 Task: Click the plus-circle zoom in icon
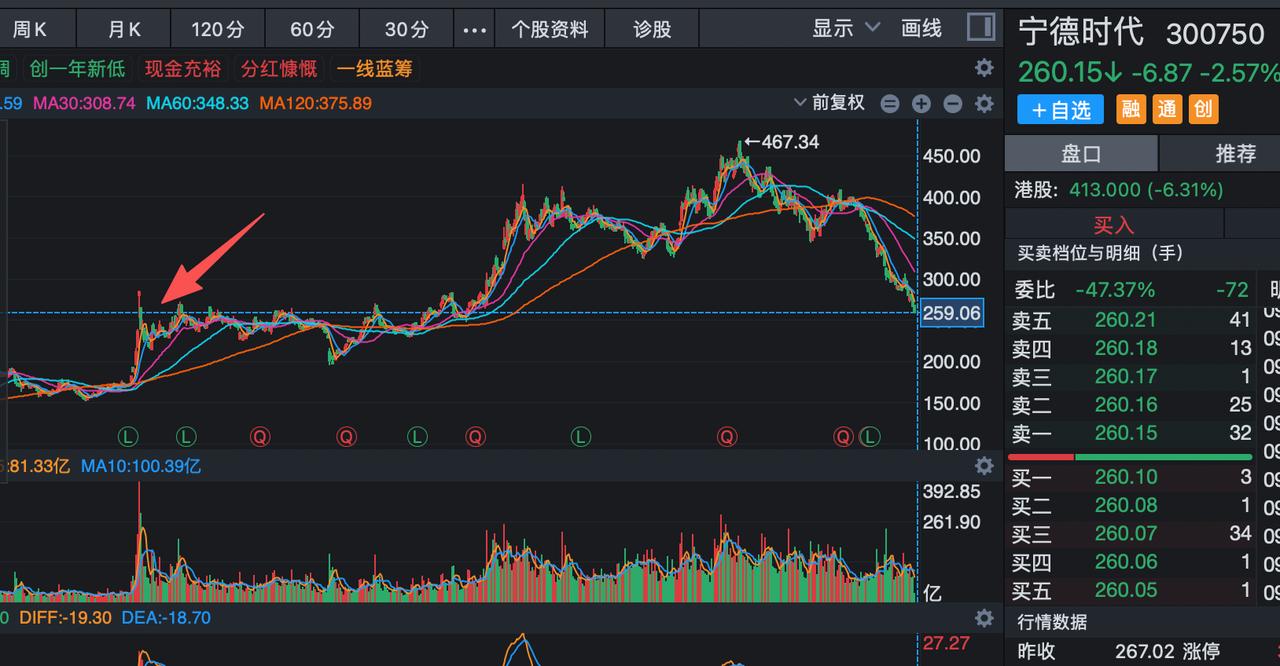pos(921,103)
